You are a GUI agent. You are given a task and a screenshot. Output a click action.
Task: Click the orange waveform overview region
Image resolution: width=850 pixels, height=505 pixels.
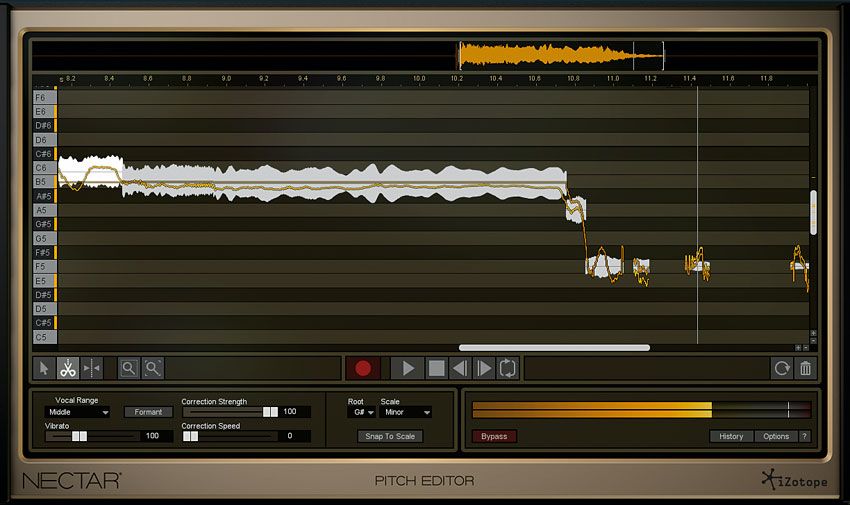(x=561, y=55)
